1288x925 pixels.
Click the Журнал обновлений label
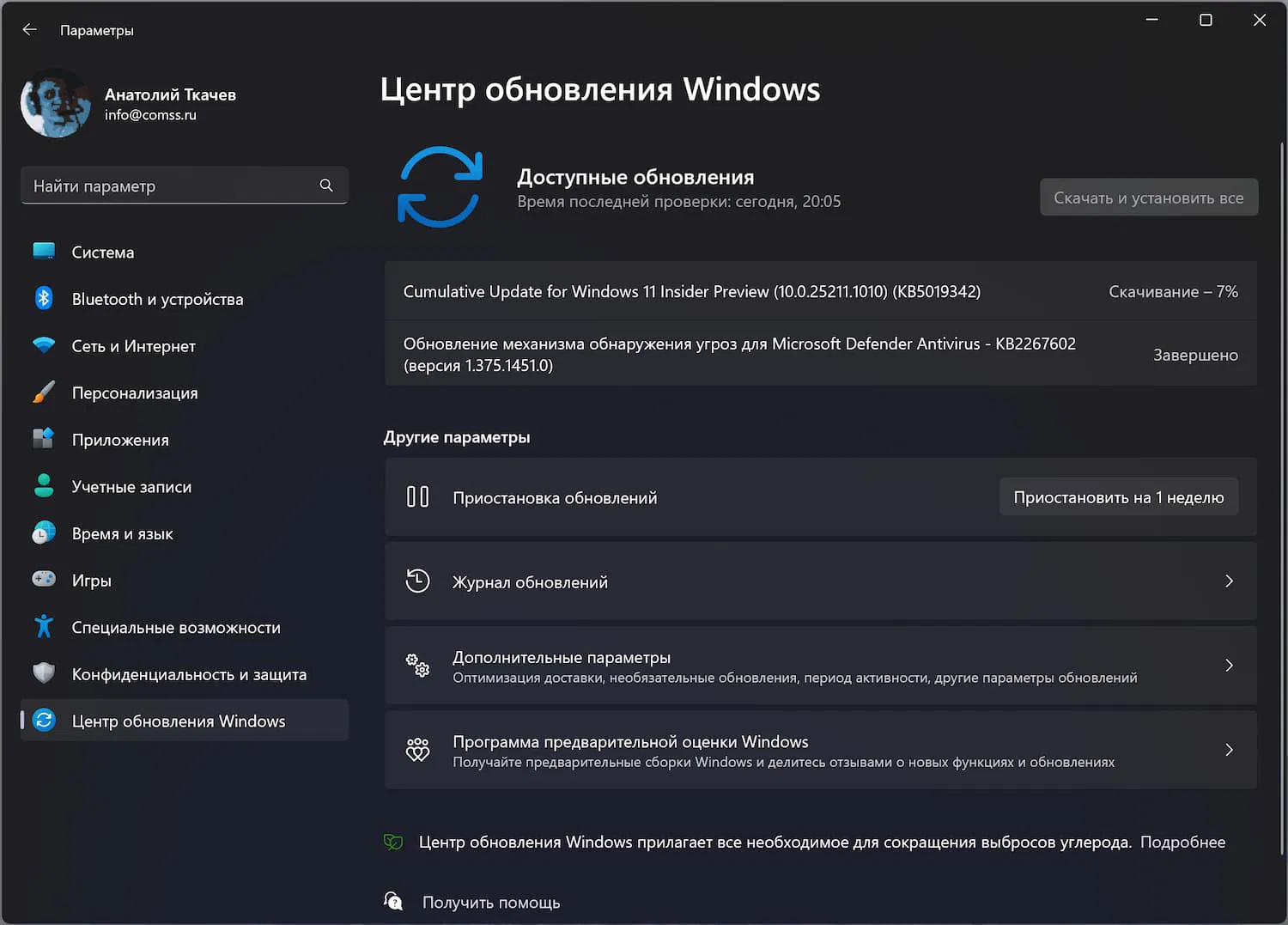(x=530, y=582)
